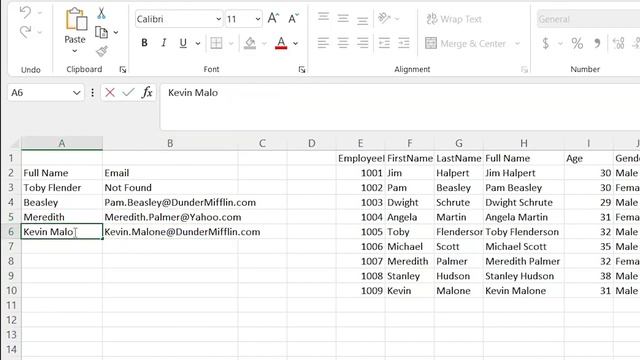Viewport: 640px width, 360px height.
Task: Open font size dropdown
Action: click(258, 19)
